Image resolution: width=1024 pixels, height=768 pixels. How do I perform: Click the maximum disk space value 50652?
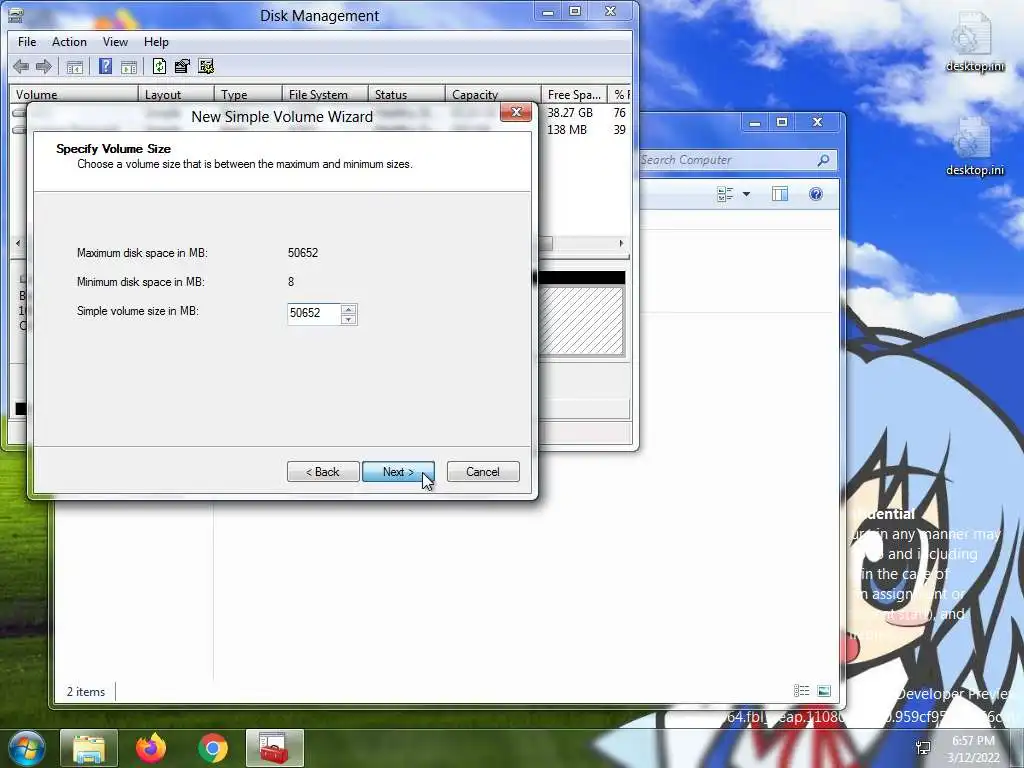(303, 253)
